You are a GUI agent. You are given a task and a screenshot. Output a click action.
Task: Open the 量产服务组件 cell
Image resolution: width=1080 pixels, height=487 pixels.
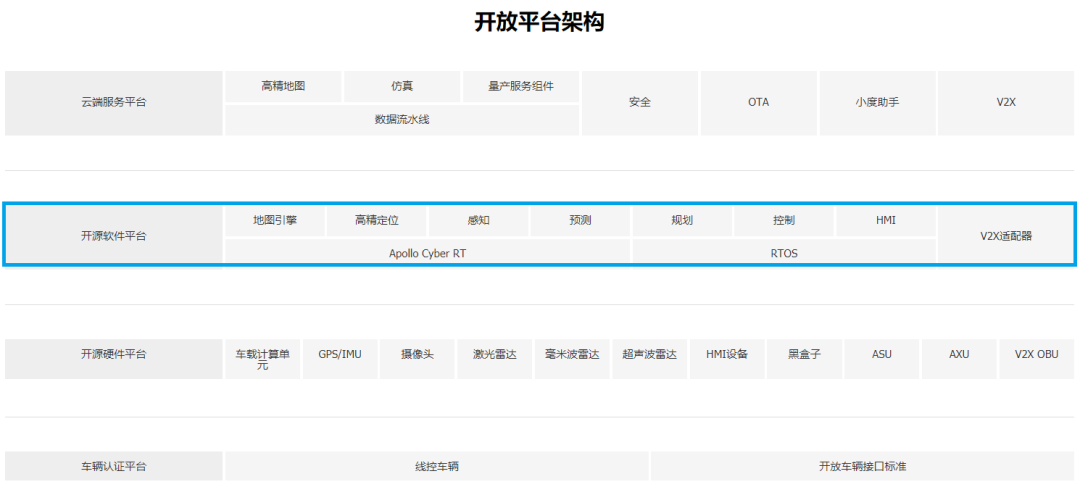pyautogui.click(x=520, y=86)
